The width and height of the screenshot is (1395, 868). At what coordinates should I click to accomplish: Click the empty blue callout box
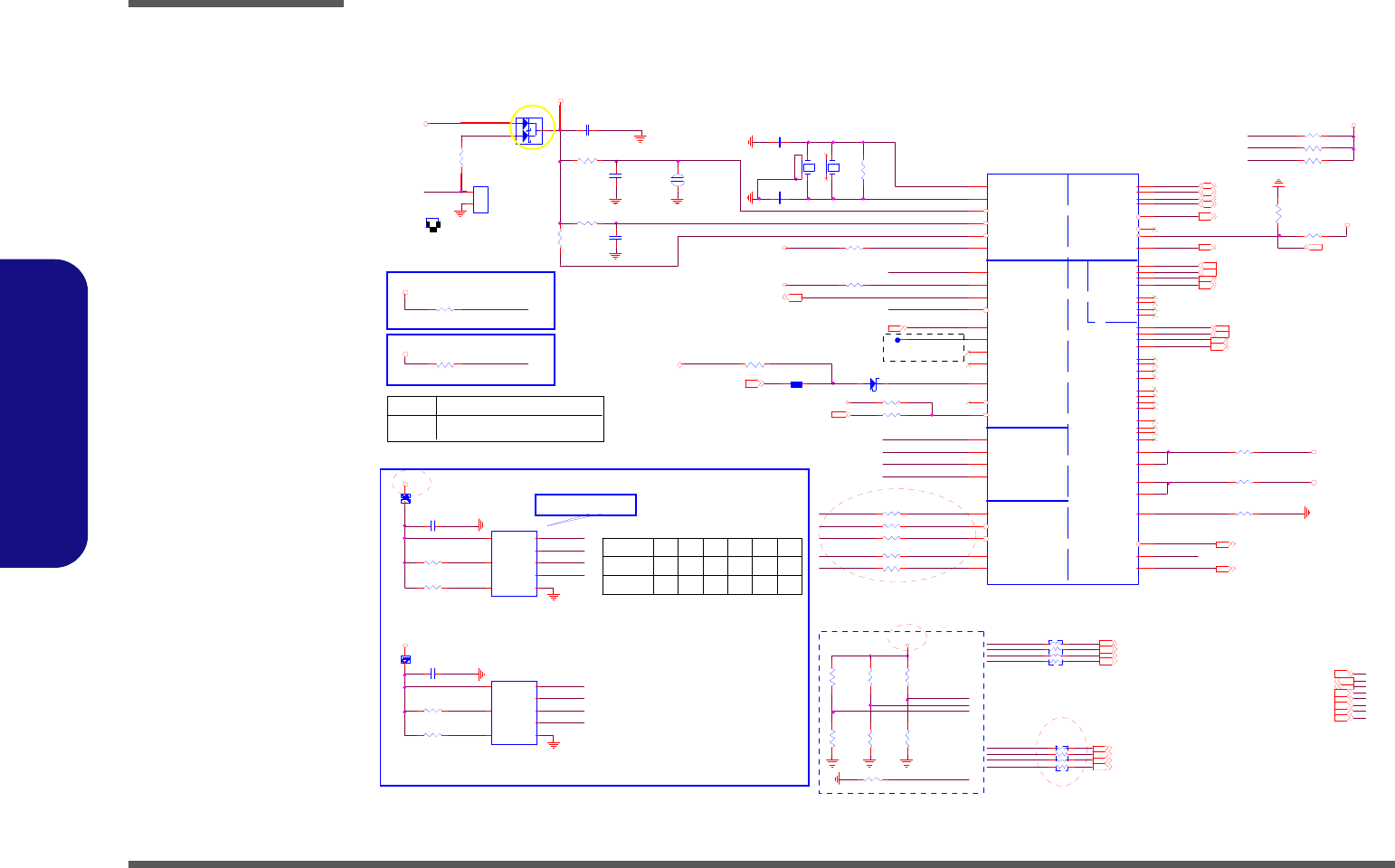tap(585, 505)
